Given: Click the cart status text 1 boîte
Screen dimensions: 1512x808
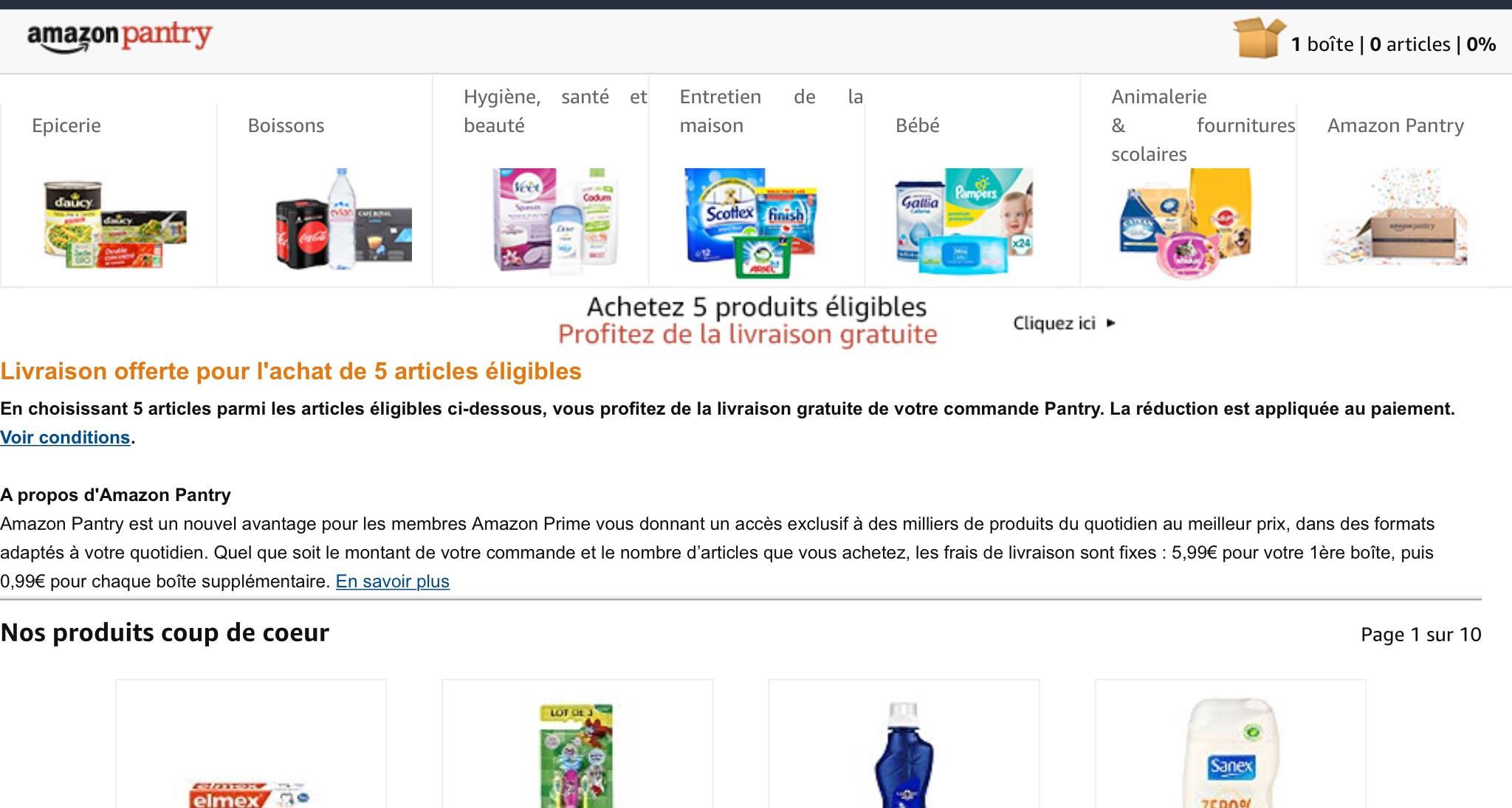Looking at the screenshot, I should [1322, 44].
